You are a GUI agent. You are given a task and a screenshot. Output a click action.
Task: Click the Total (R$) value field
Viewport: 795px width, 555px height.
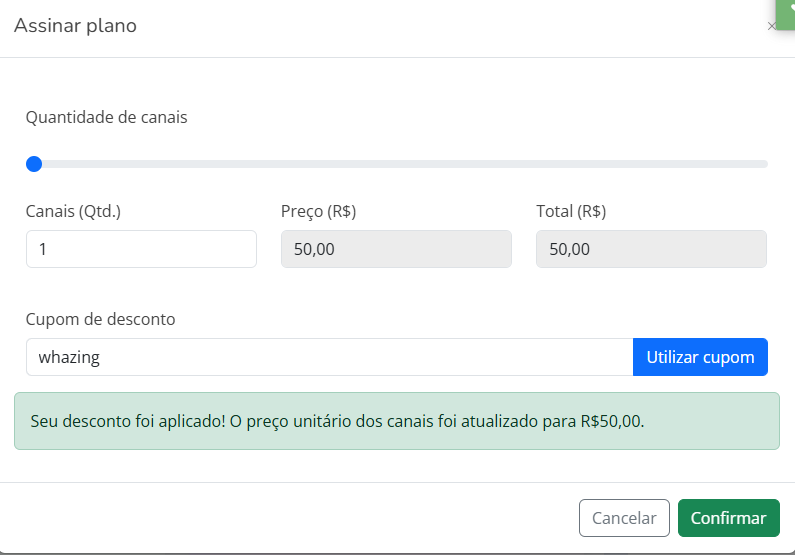click(651, 249)
